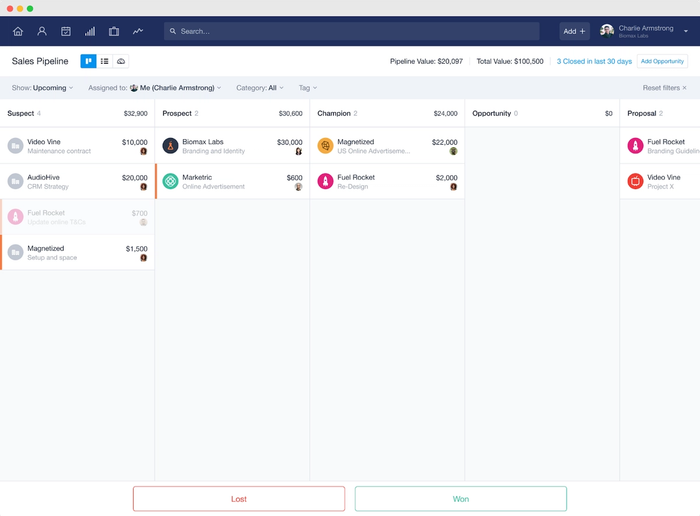The image size is (700, 516).
Task: Switch to Kanban board view
Action: point(88,61)
